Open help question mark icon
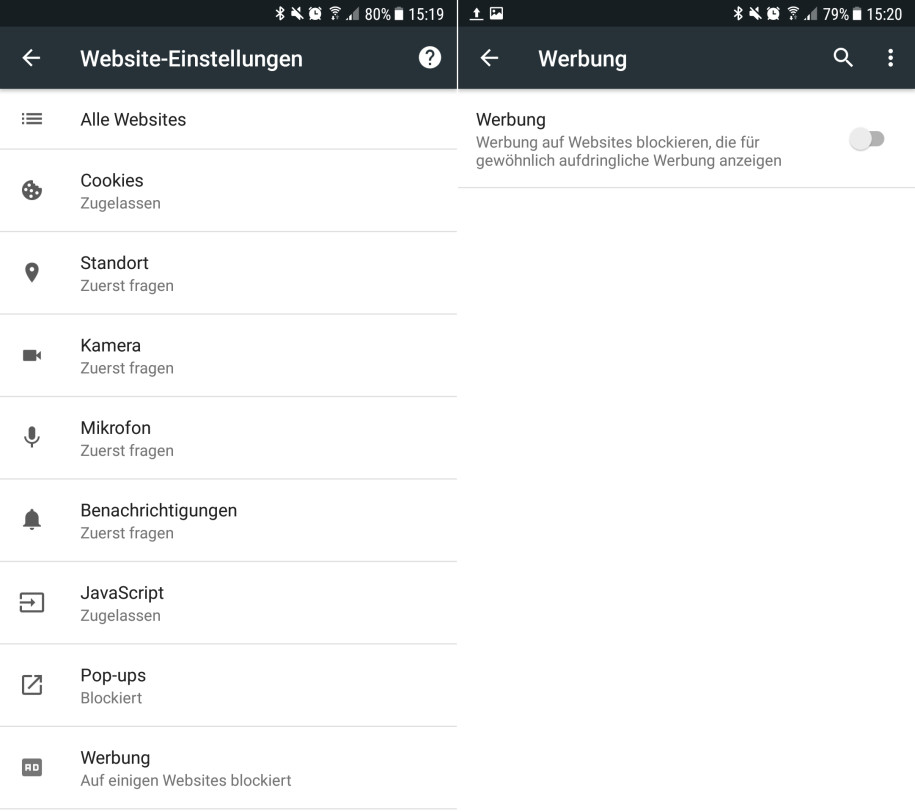This screenshot has width=915, height=812. 429,57
